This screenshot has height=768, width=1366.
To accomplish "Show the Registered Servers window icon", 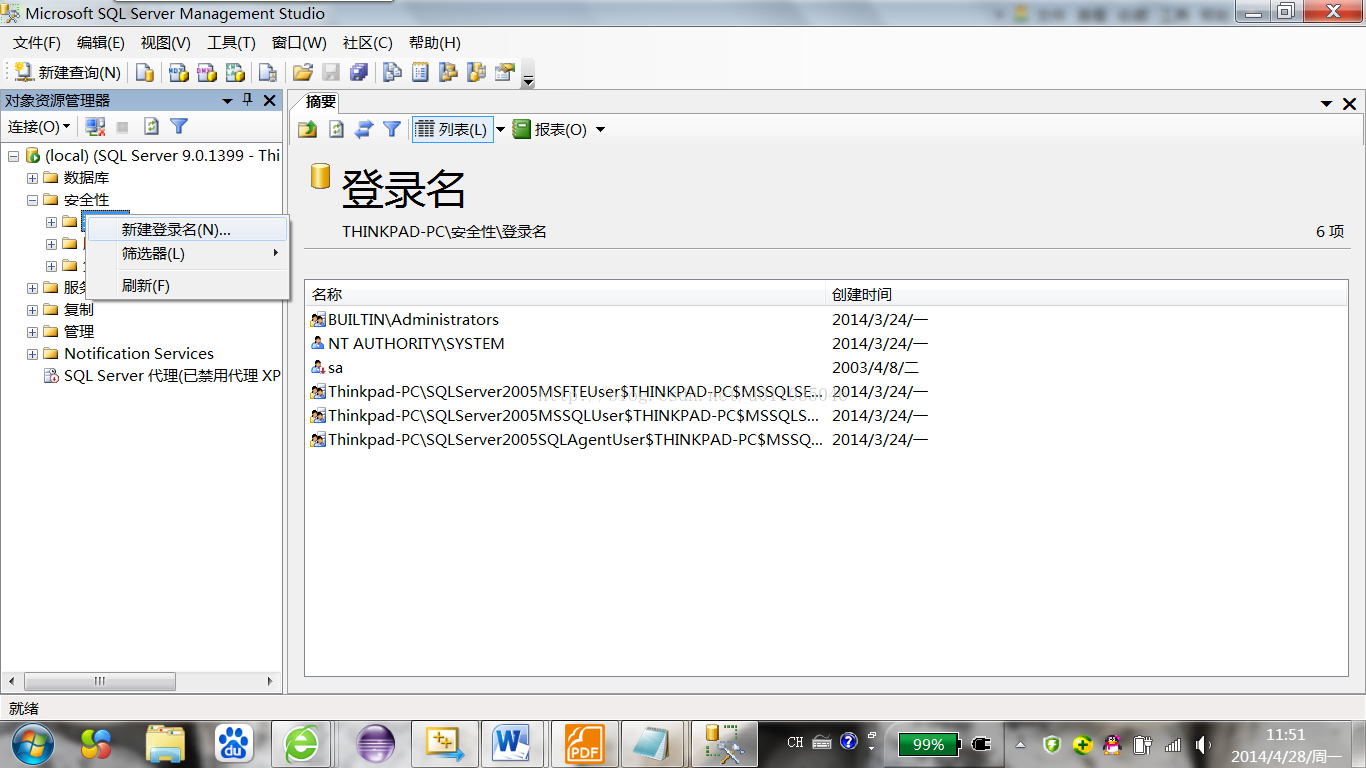I will click(392, 72).
